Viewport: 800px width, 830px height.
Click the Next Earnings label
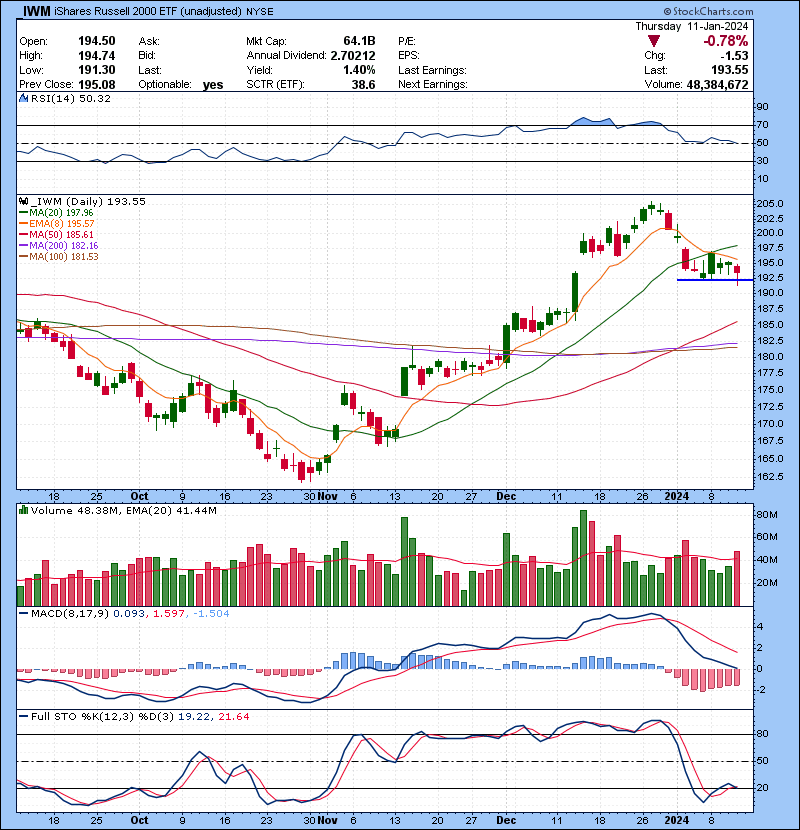[x=433, y=85]
